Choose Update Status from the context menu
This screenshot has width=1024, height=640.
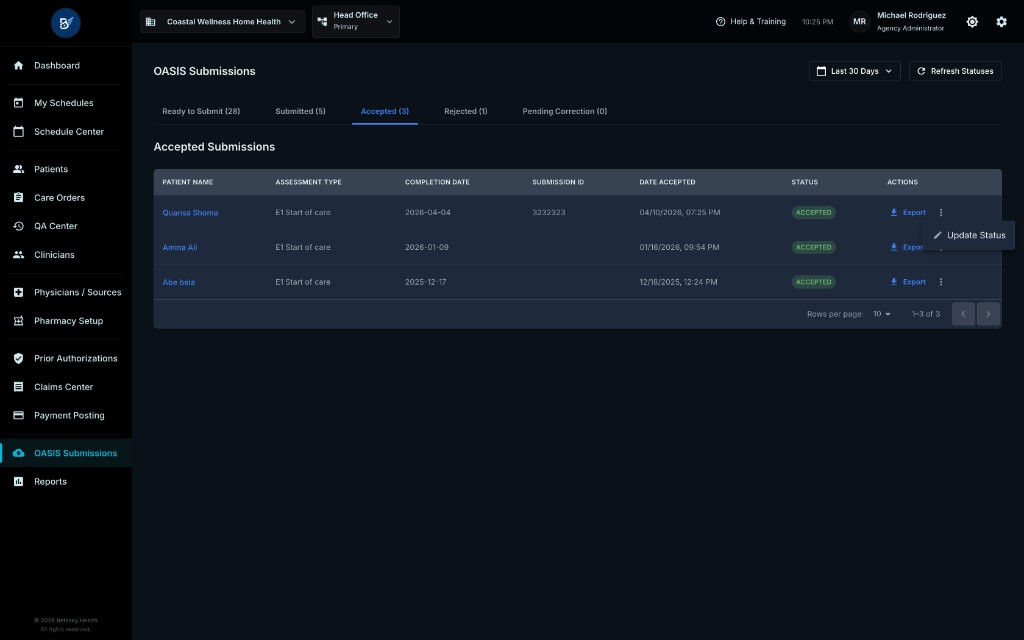click(969, 235)
